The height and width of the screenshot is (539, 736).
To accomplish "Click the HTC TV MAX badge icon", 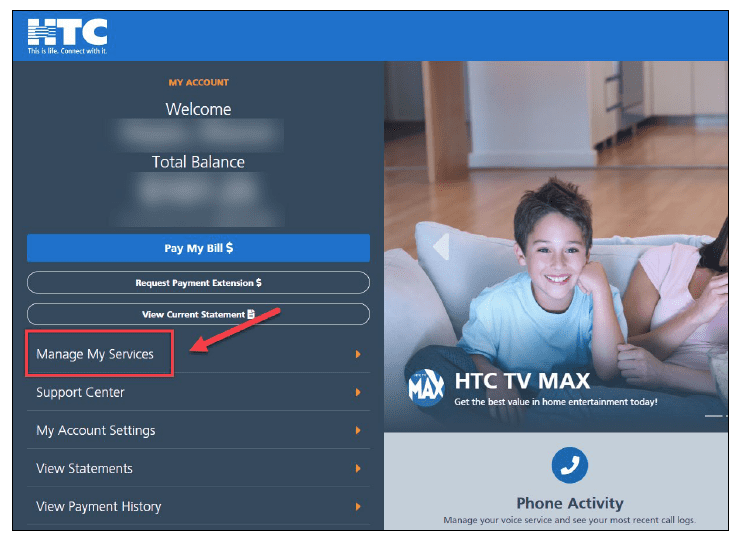I will (426, 388).
